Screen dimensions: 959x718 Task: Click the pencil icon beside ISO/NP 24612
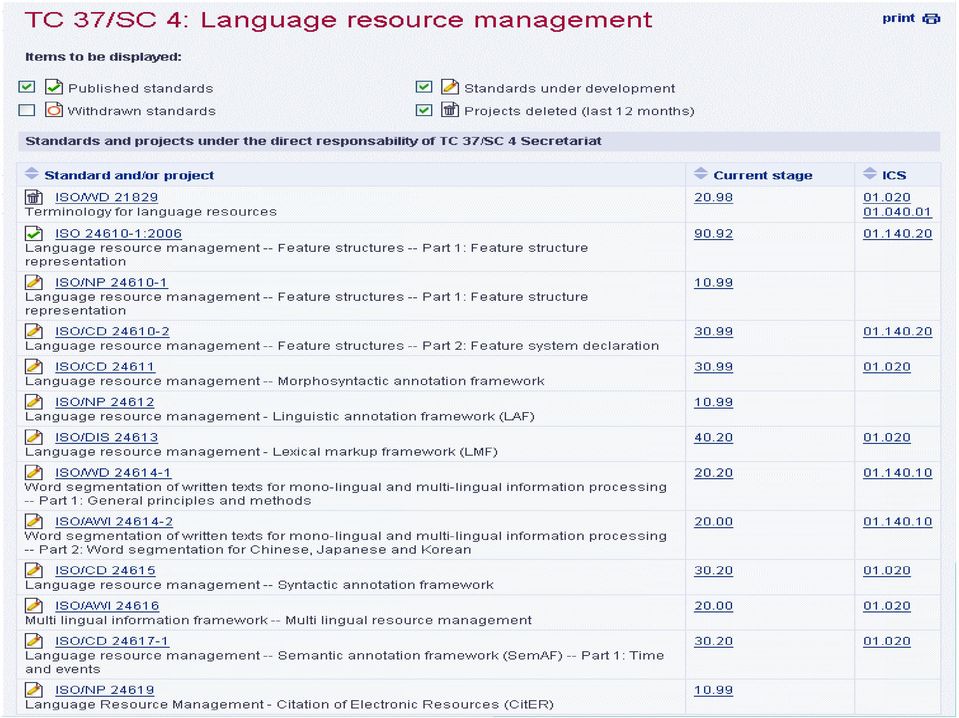click(x=34, y=402)
